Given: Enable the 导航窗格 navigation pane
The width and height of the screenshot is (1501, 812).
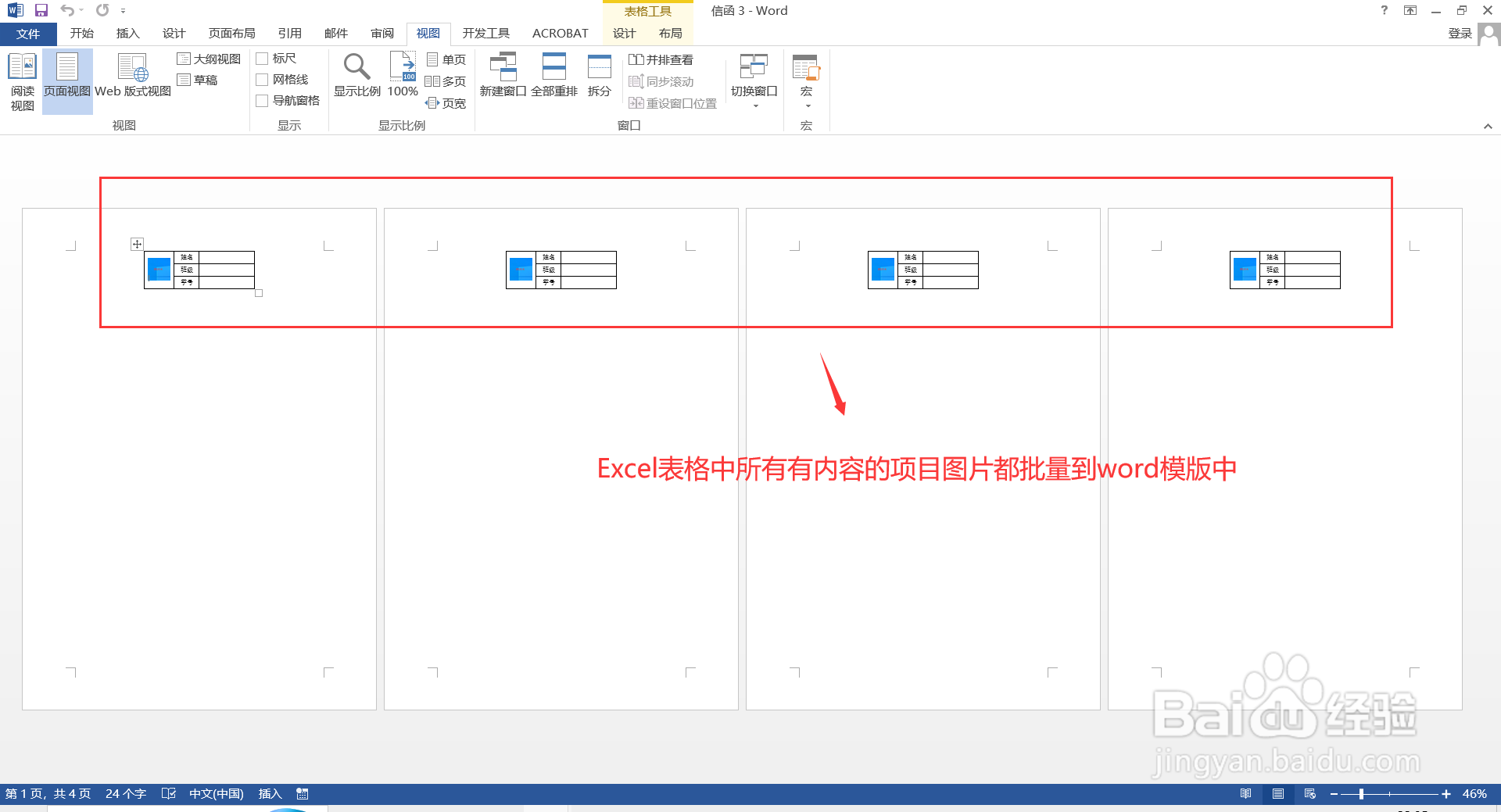Looking at the screenshot, I should tap(263, 100).
